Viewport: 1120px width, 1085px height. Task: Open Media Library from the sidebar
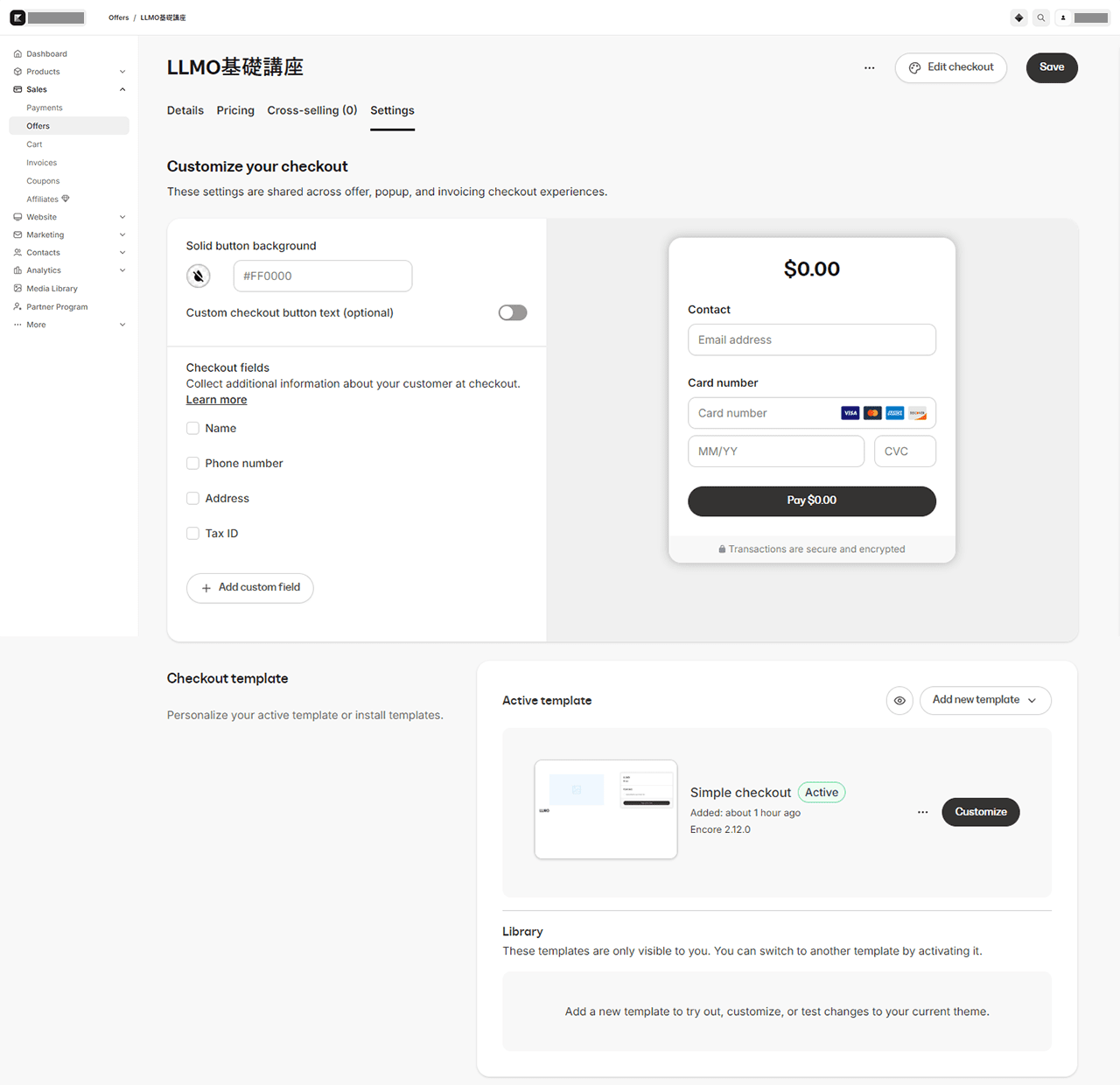click(52, 289)
